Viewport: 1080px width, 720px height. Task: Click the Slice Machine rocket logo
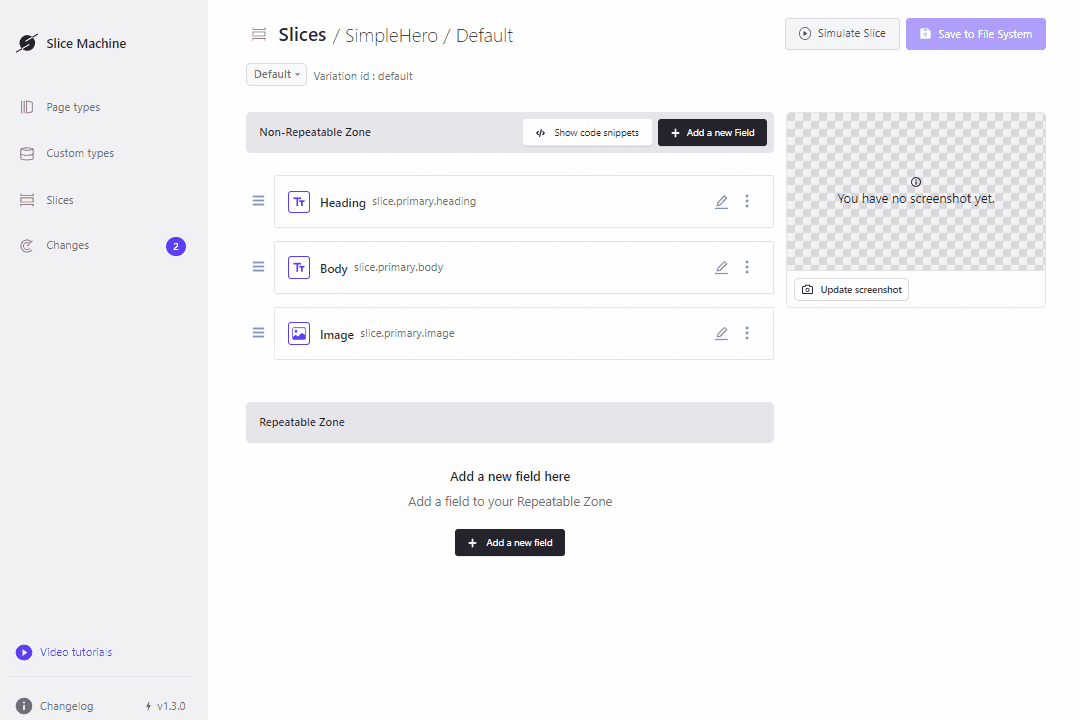pyautogui.click(x=26, y=42)
